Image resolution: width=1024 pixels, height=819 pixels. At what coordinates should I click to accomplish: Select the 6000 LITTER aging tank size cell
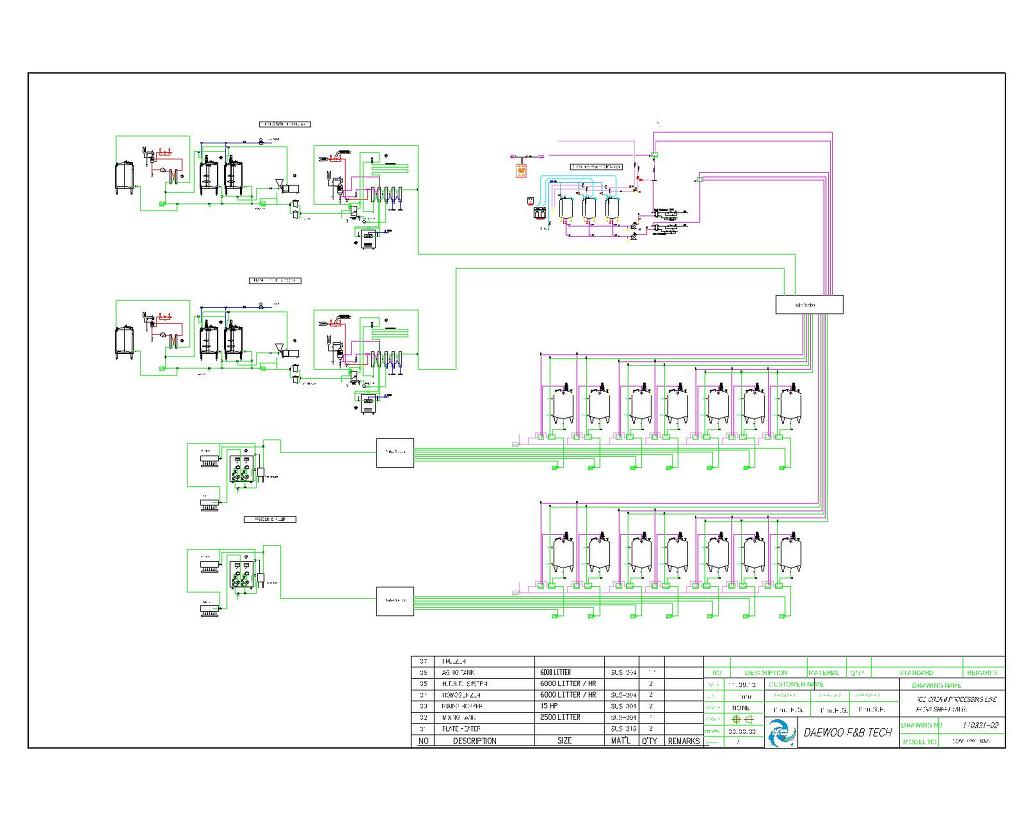tap(569, 672)
